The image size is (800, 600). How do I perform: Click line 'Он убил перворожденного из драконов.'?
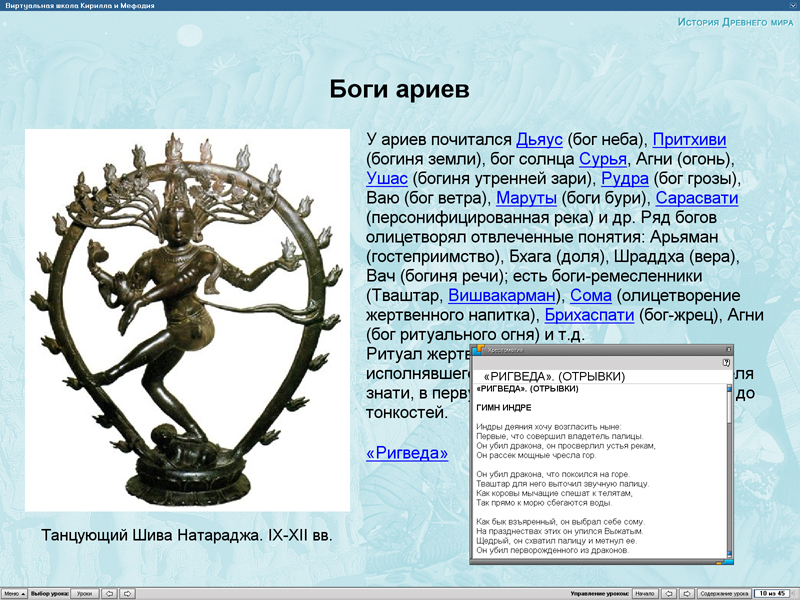click(553, 550)
